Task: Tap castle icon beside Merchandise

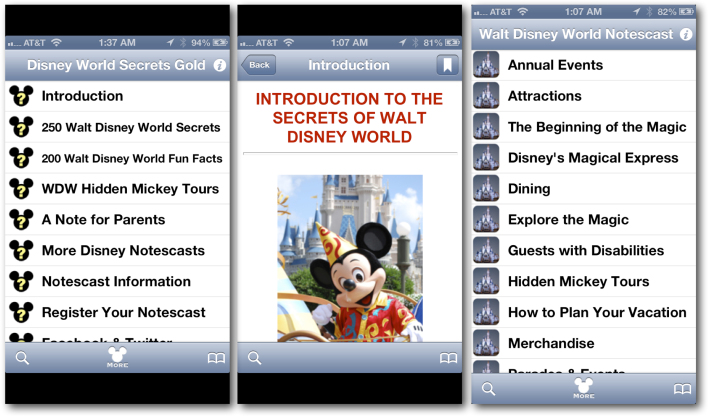Action: pos(486,343)
